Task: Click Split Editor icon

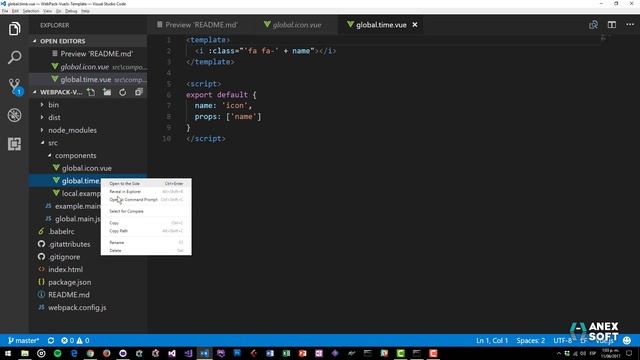Action: click(611, 25)
